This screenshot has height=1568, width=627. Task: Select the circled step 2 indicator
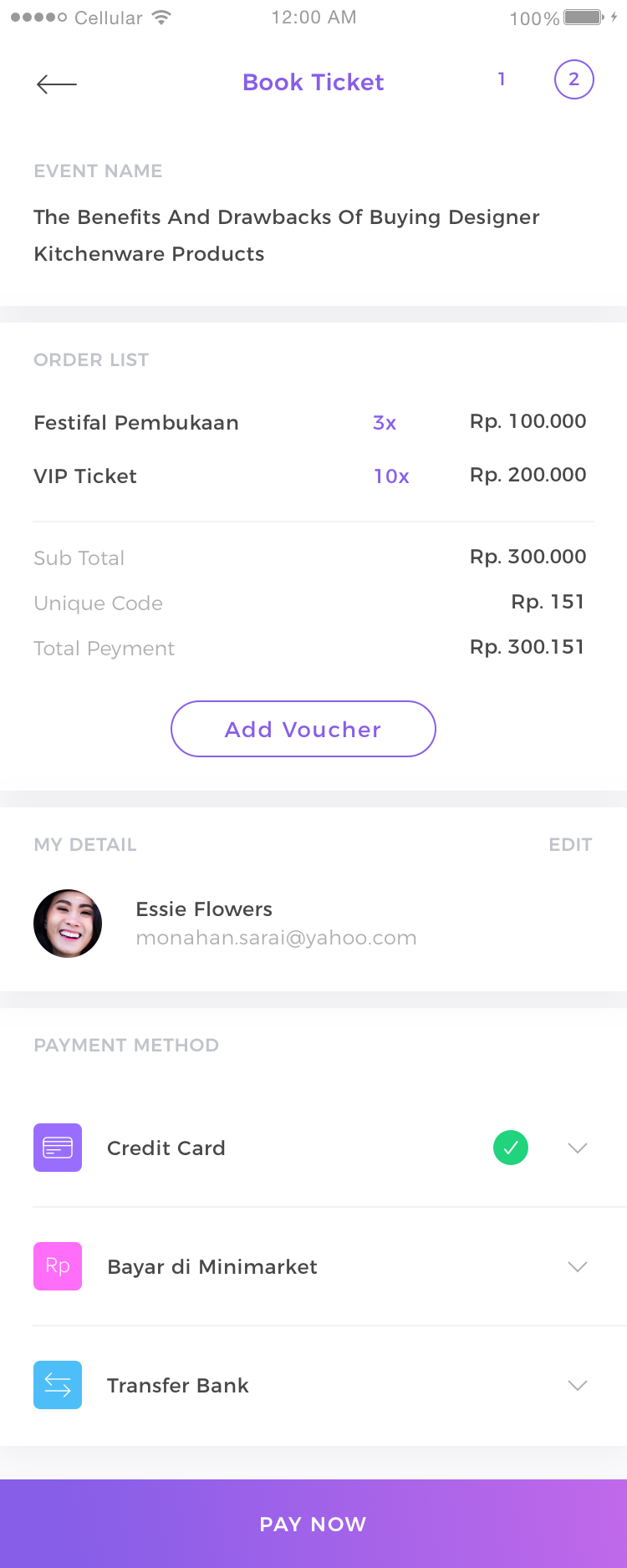click(574, 79)
